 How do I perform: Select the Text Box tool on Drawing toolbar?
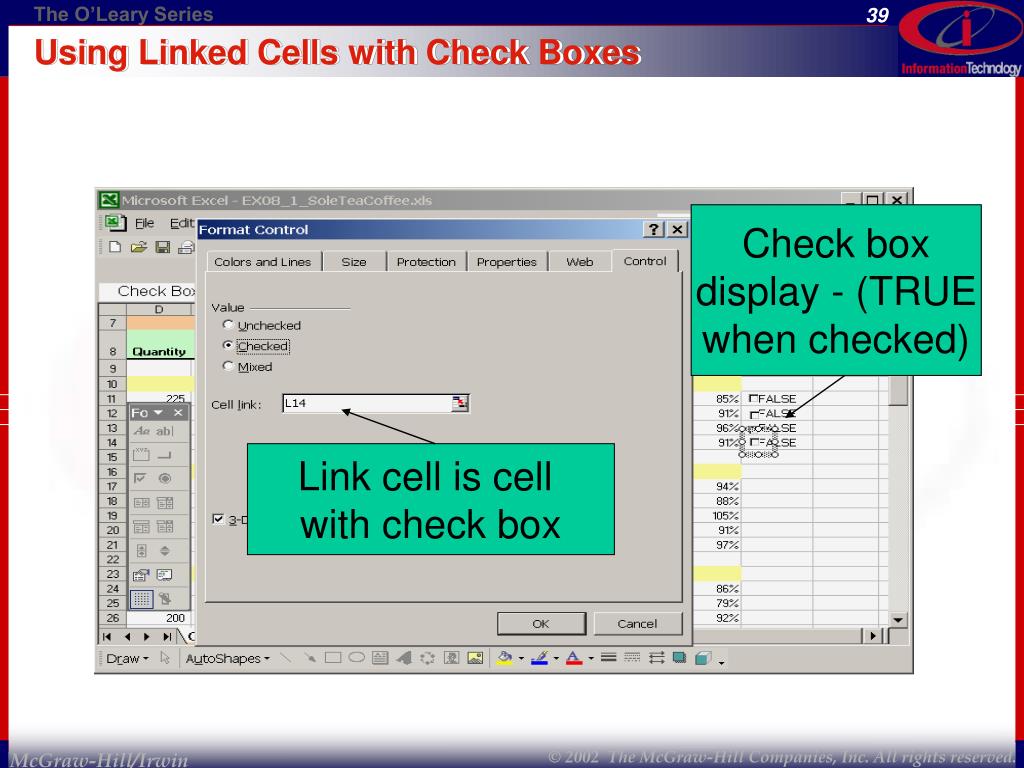click(x=380, y=658)
